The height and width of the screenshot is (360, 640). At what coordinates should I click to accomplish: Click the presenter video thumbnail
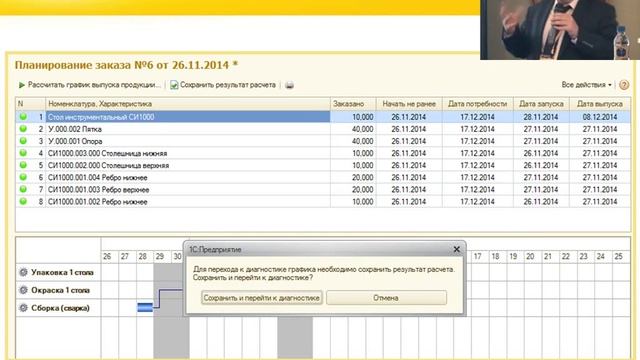pos(560,29)
